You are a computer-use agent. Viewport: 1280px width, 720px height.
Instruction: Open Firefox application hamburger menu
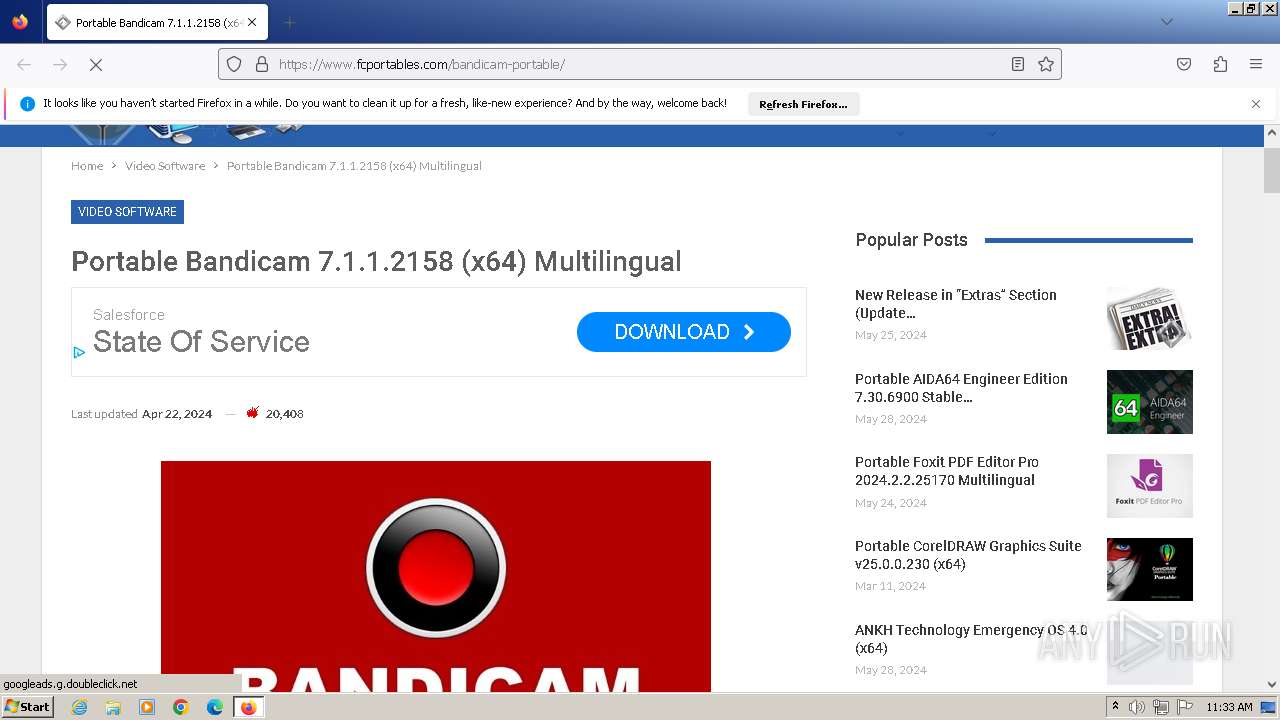[x=1256, y=64]
